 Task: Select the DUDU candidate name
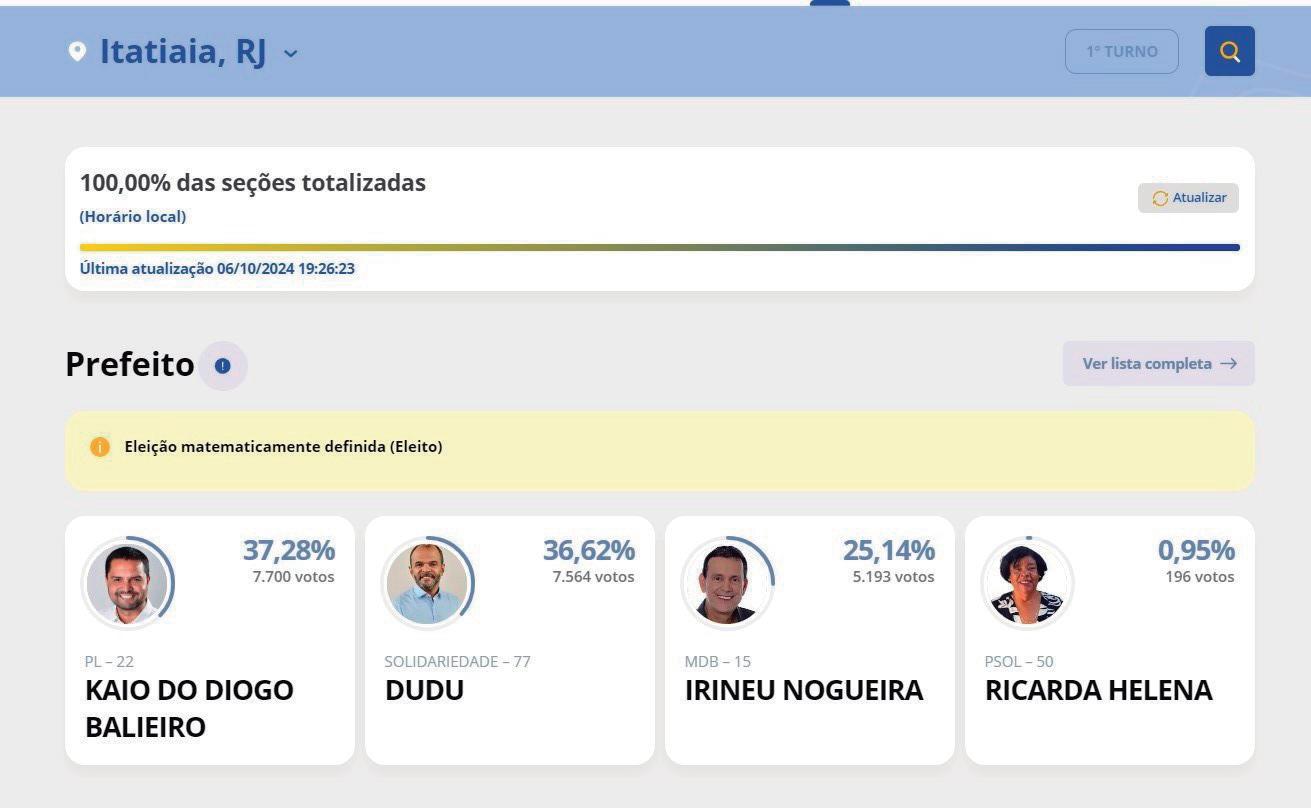425,690
